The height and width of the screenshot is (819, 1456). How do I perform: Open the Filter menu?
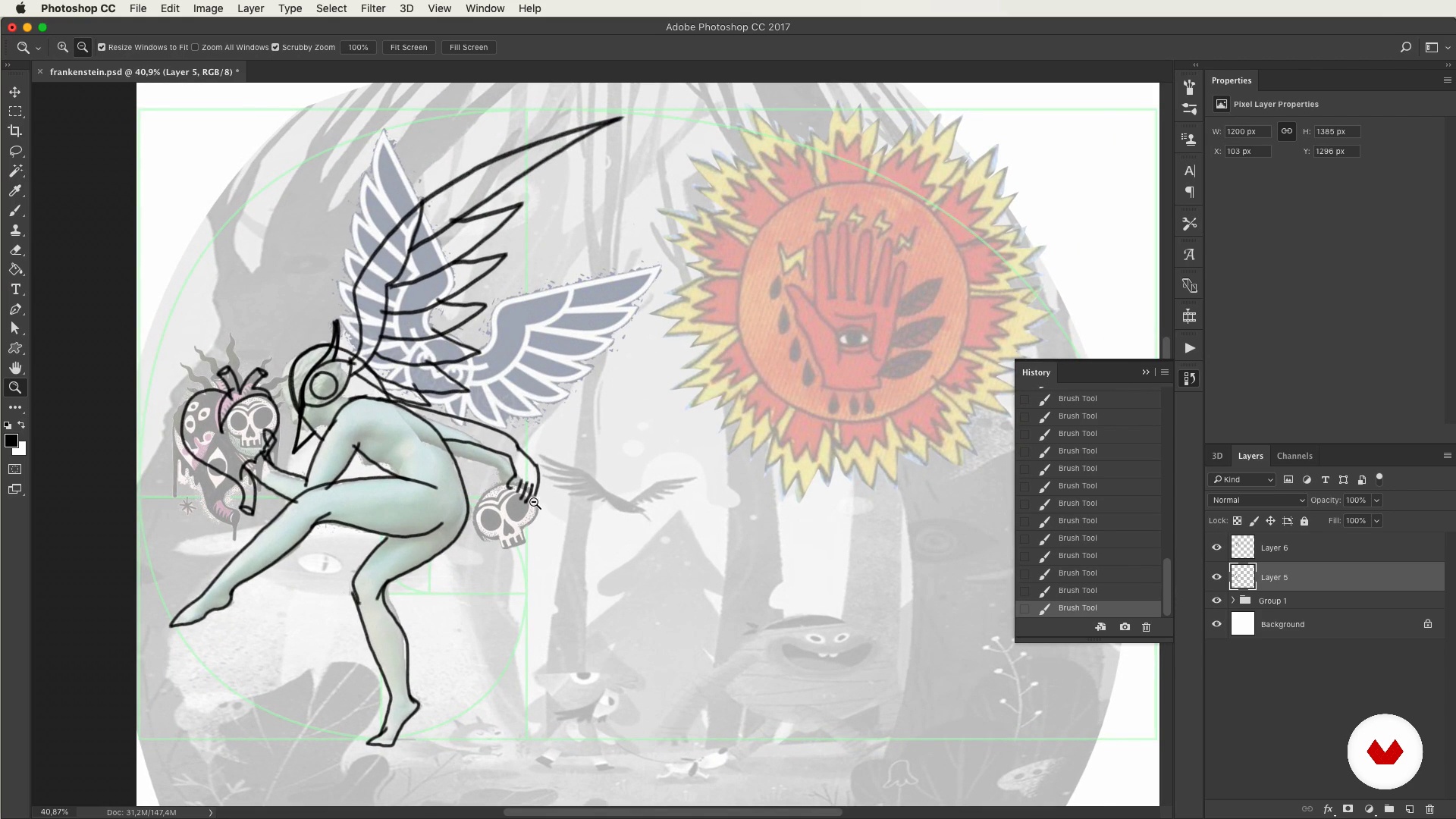click(x=372, y=8)
